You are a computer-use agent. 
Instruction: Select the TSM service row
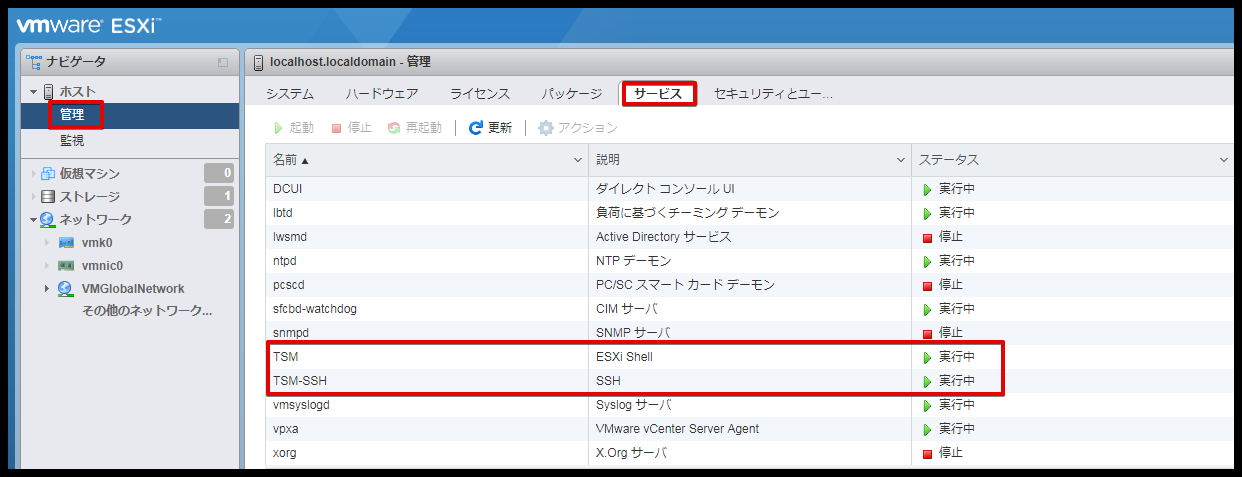point(749,357)
